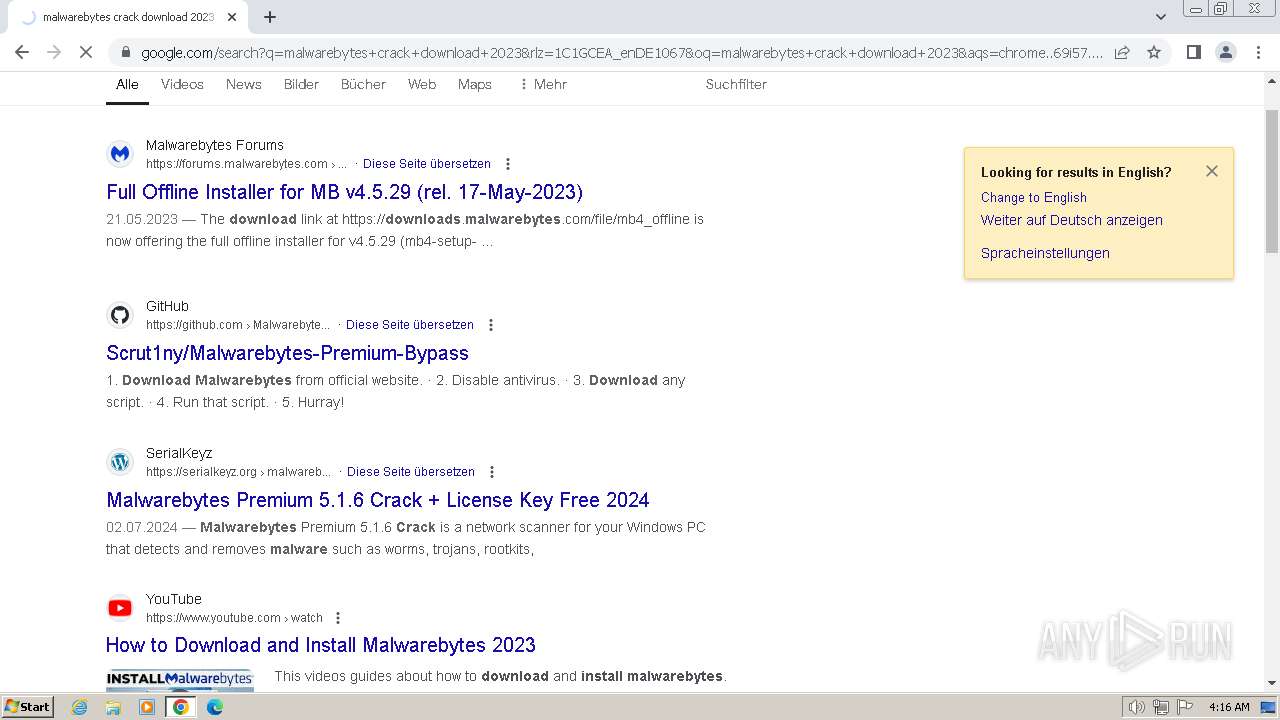Open Microsoft Edge from taskbar

pos(215,707)
